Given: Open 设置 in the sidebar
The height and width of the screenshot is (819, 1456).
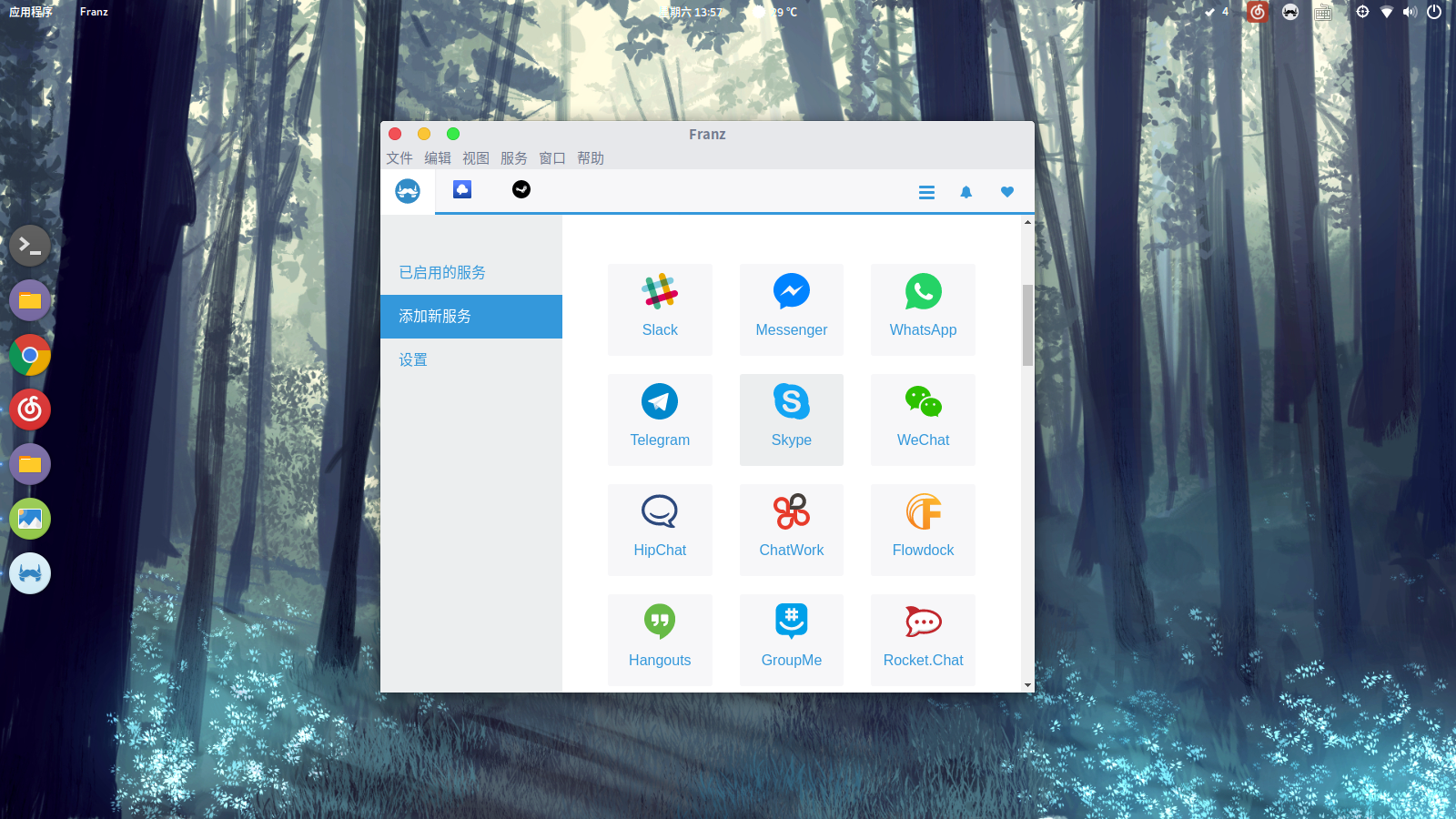Looking at the screenshot, I should [x=413, y=360].
